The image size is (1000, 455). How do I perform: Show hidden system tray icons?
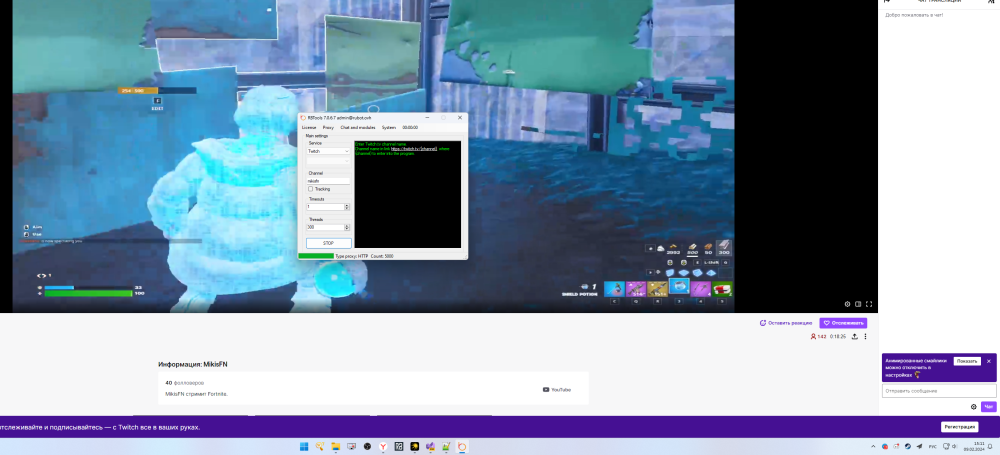click(872, 446)
